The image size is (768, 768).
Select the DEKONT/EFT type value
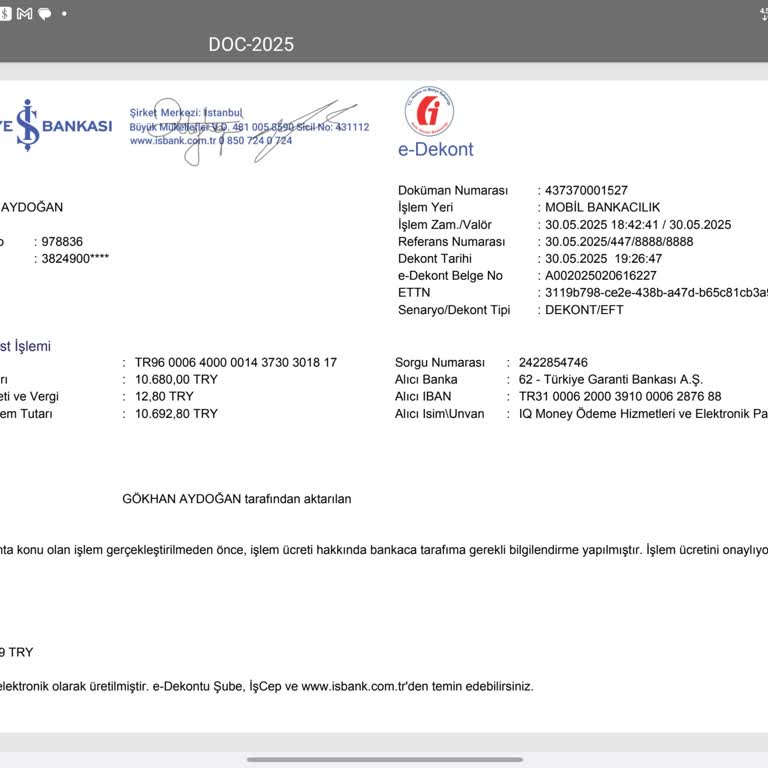[584, 310]
